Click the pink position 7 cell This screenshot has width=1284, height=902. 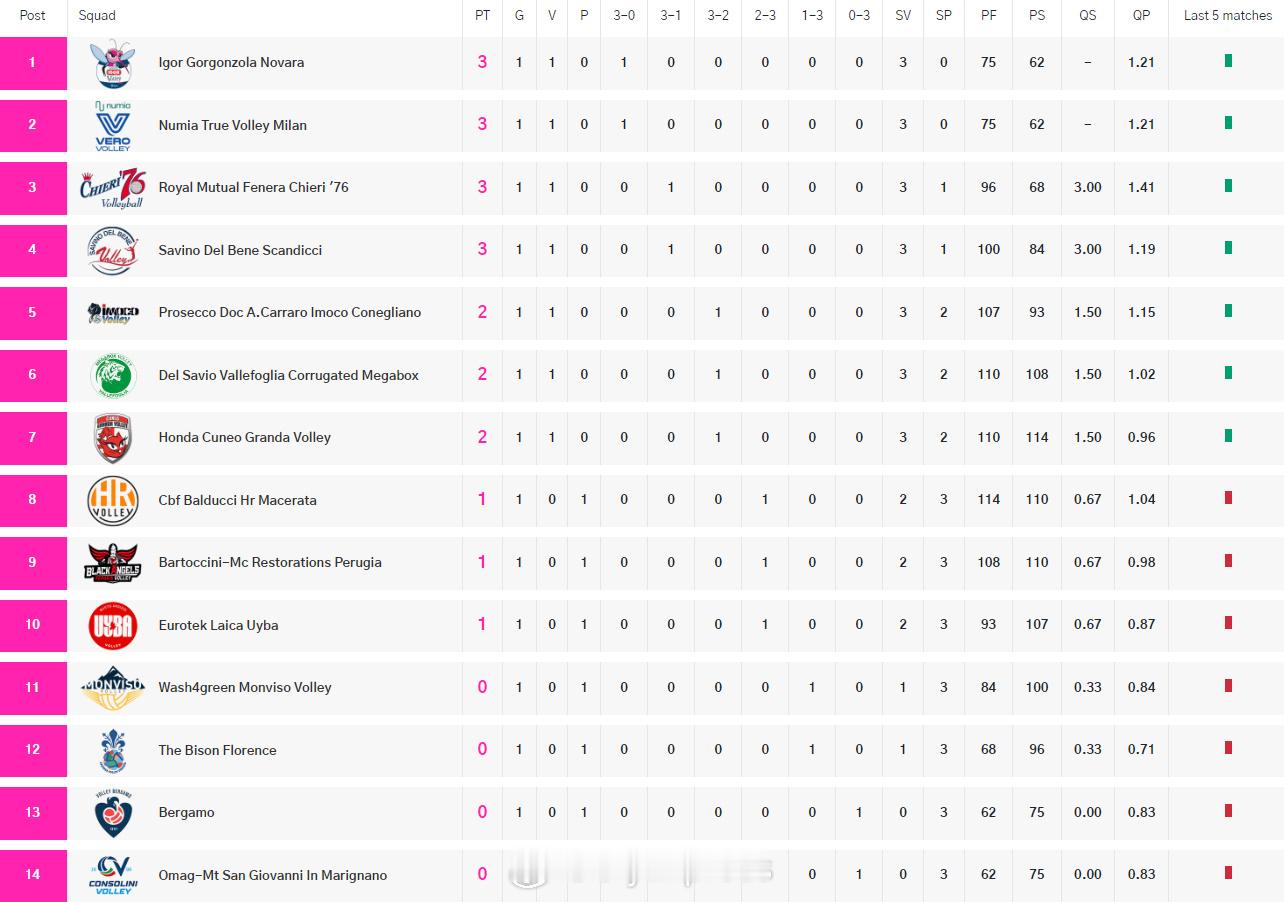coord(33,438)
